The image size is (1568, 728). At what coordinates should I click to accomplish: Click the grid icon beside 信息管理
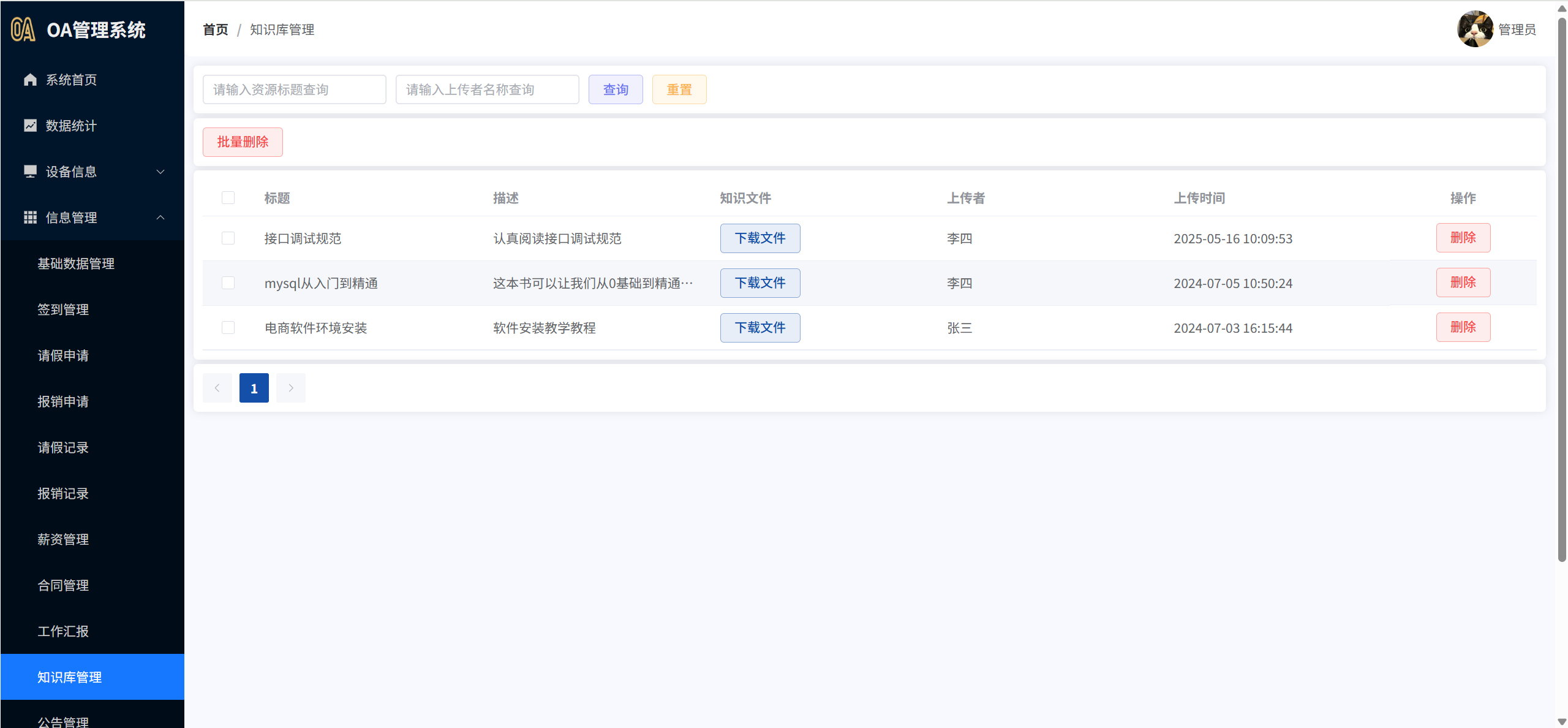tap(30, 218)
